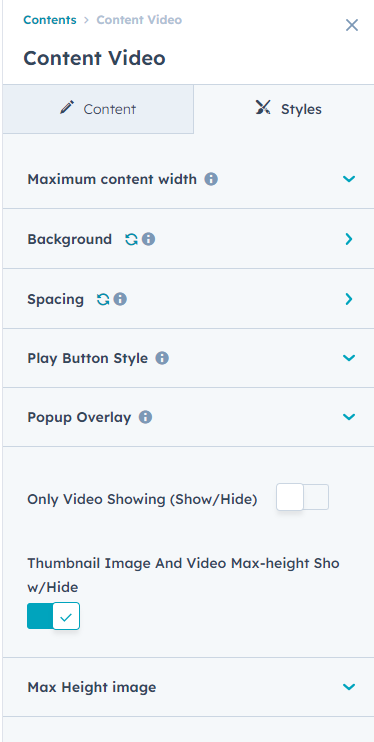Click the info icon beside Background
374x742 pixels.
(149, 239)
